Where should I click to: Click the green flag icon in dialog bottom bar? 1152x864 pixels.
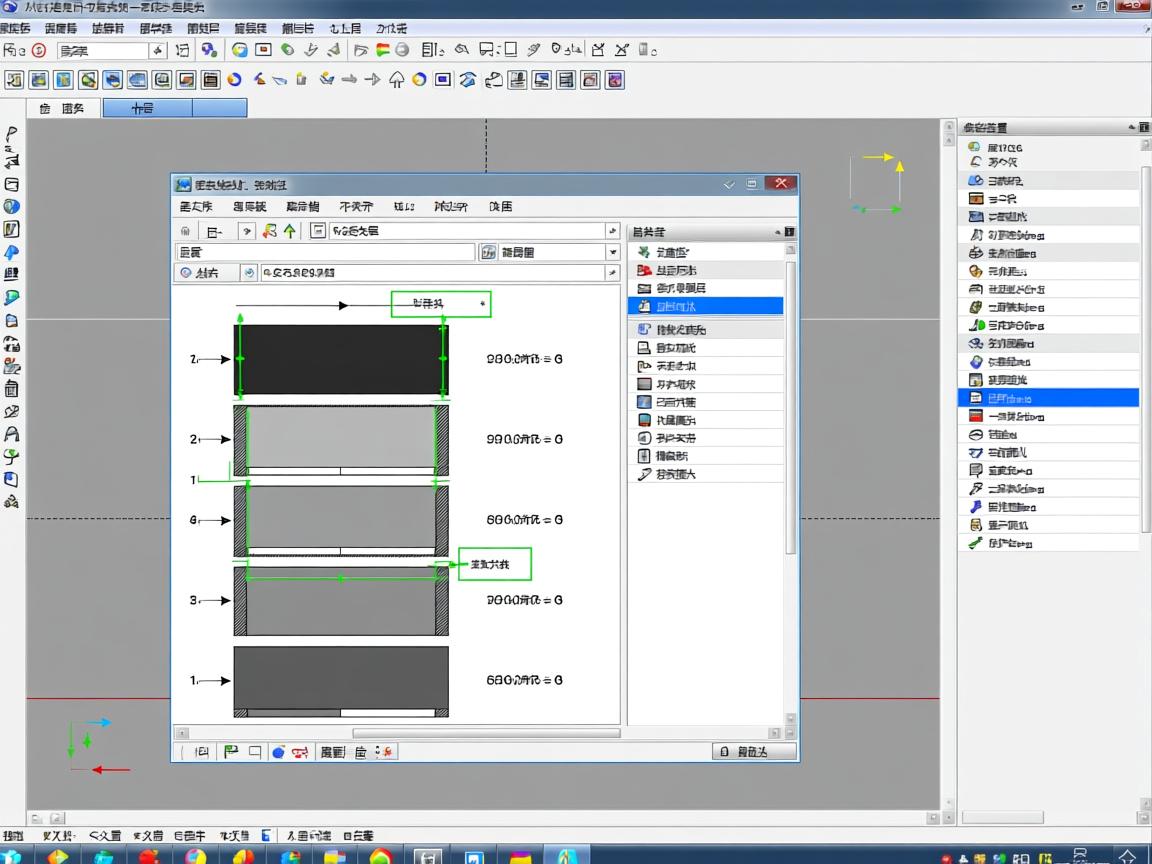[231, 752]
